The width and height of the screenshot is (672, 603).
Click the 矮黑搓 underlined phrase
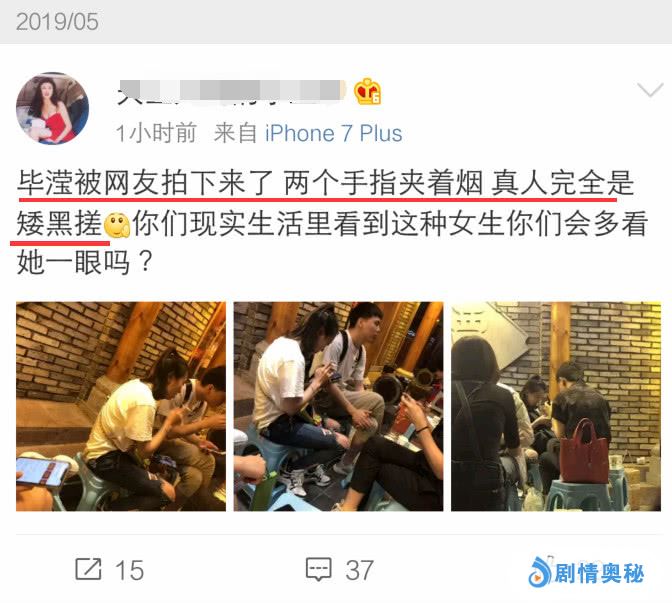coord(60,225)
